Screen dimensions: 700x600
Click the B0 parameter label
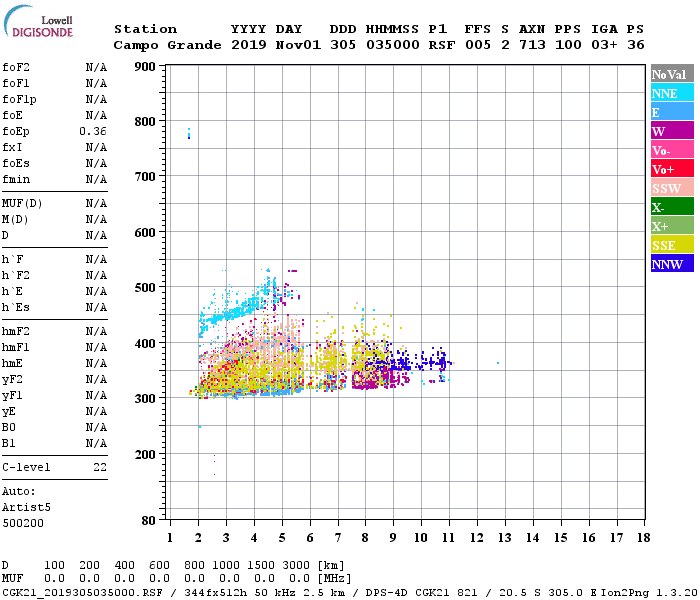tap(8, 428)
